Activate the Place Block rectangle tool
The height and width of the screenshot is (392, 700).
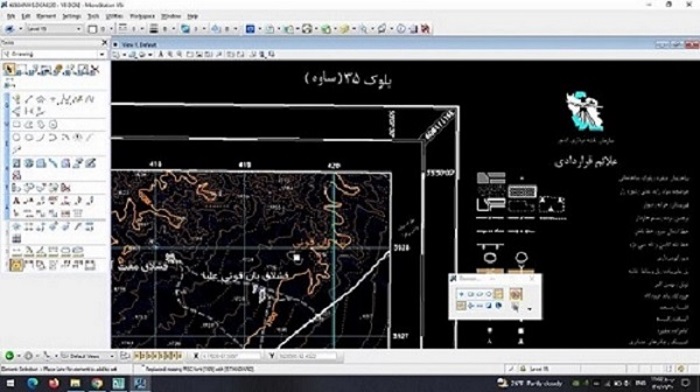tap(17, 125)
